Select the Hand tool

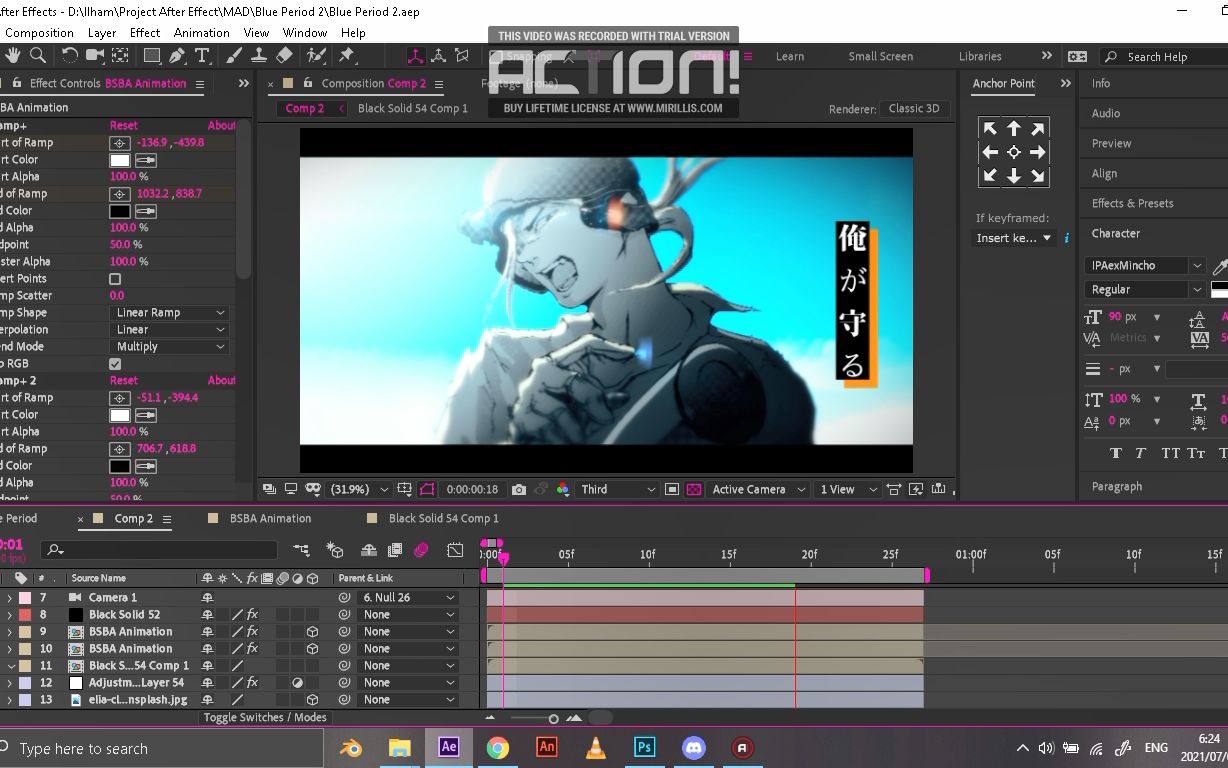point(14,56)
